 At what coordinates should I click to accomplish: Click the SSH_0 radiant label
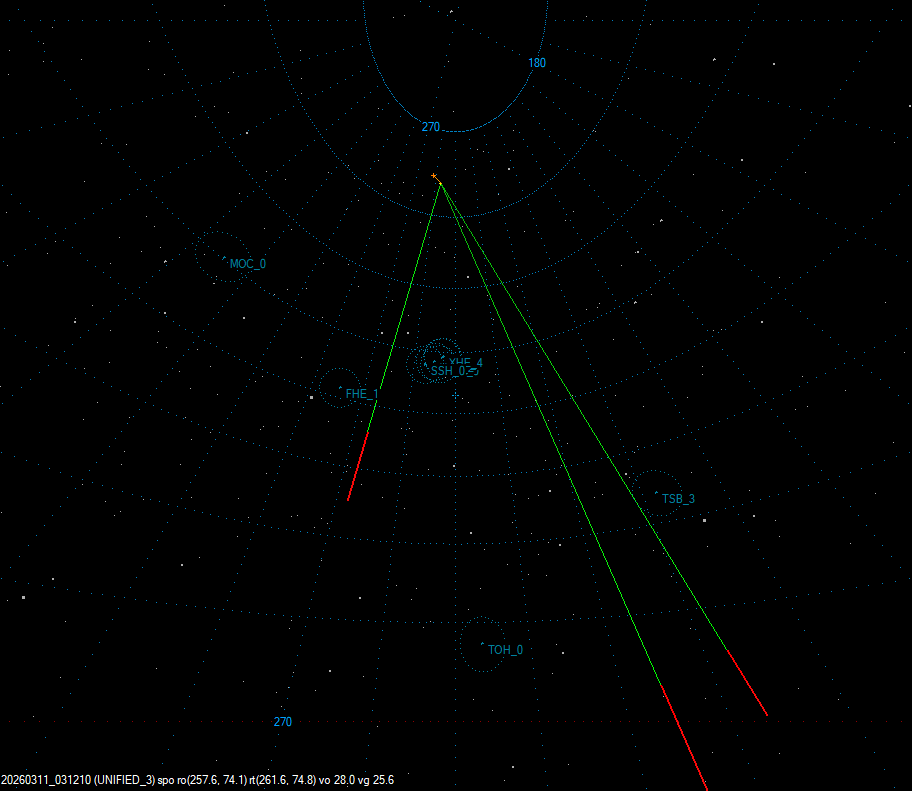point(448,371)
